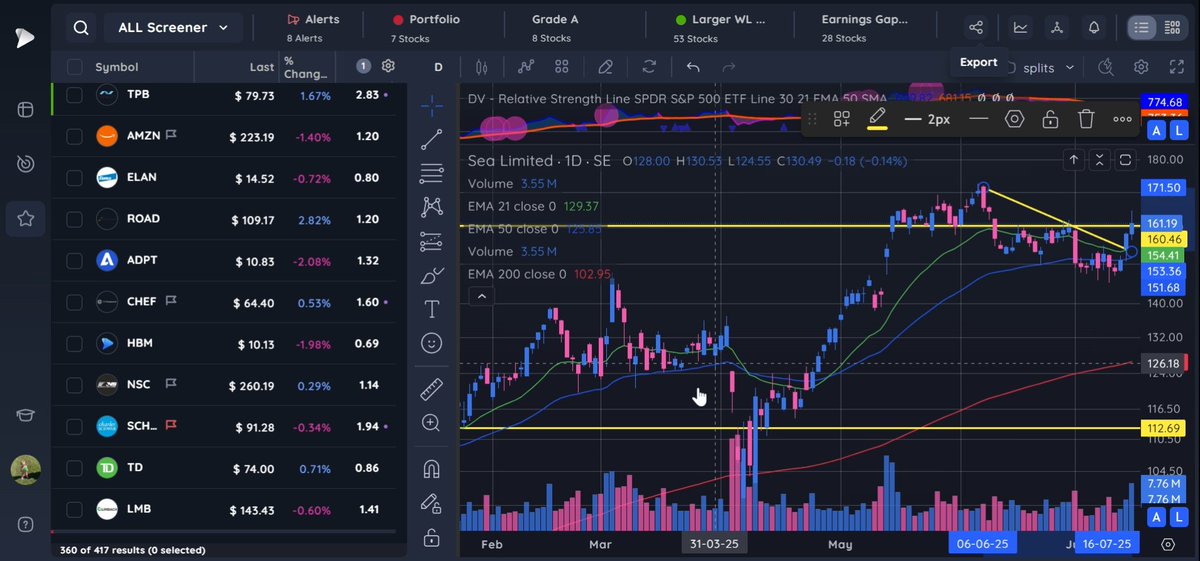
Task: Sort by the Last price column
Action: 262,67
